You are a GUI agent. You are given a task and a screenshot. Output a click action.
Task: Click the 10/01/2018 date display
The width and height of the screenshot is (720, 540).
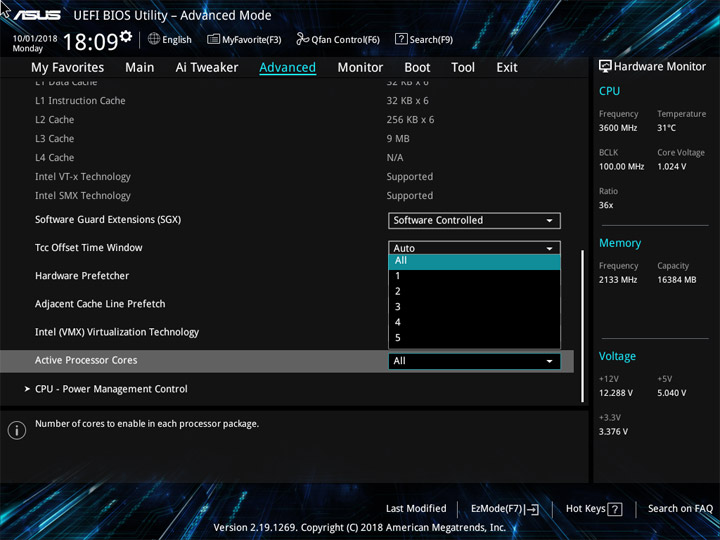click(x=35, y=39)
